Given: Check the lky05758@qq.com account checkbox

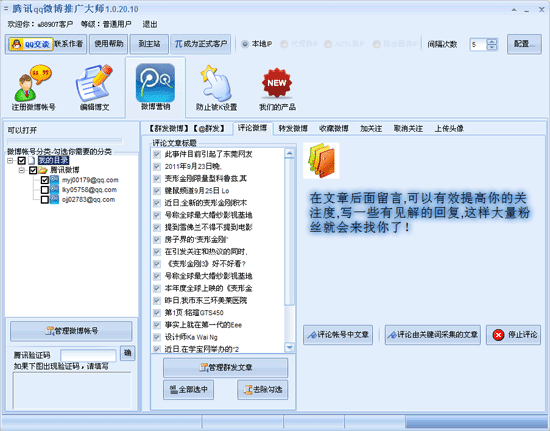Looking at the screenshot, I should point(45,190).
